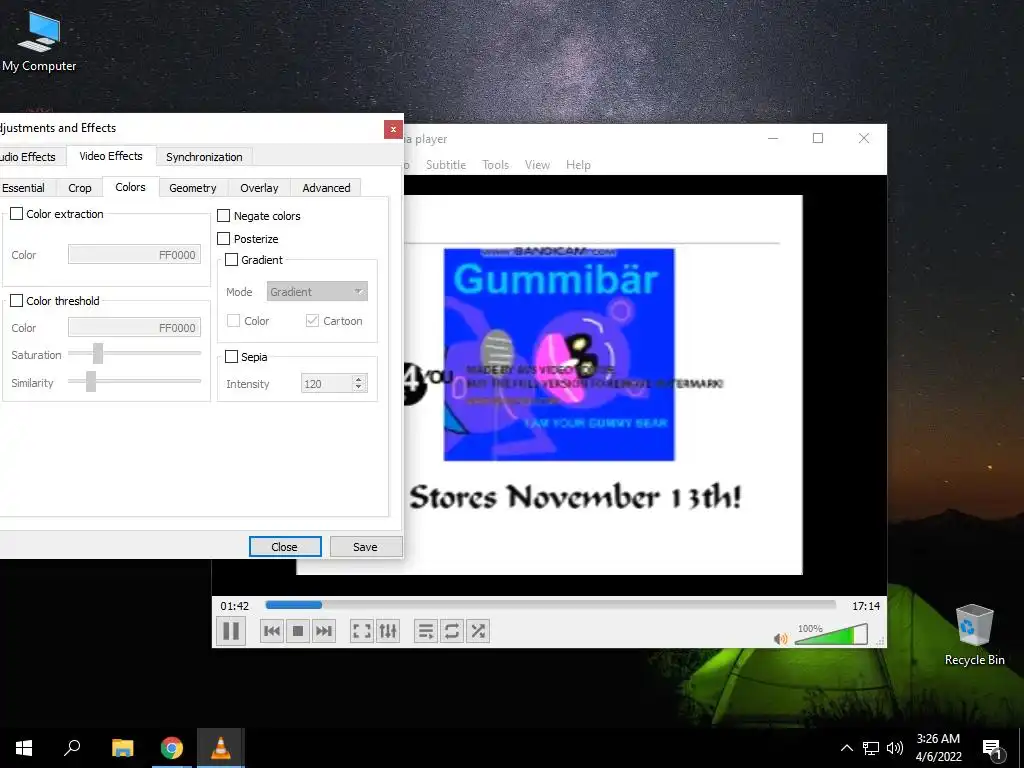Screen dimensions: 1024x768
Task: Toggle VLC fullscreen mode icon
Action: click(361, 631)
